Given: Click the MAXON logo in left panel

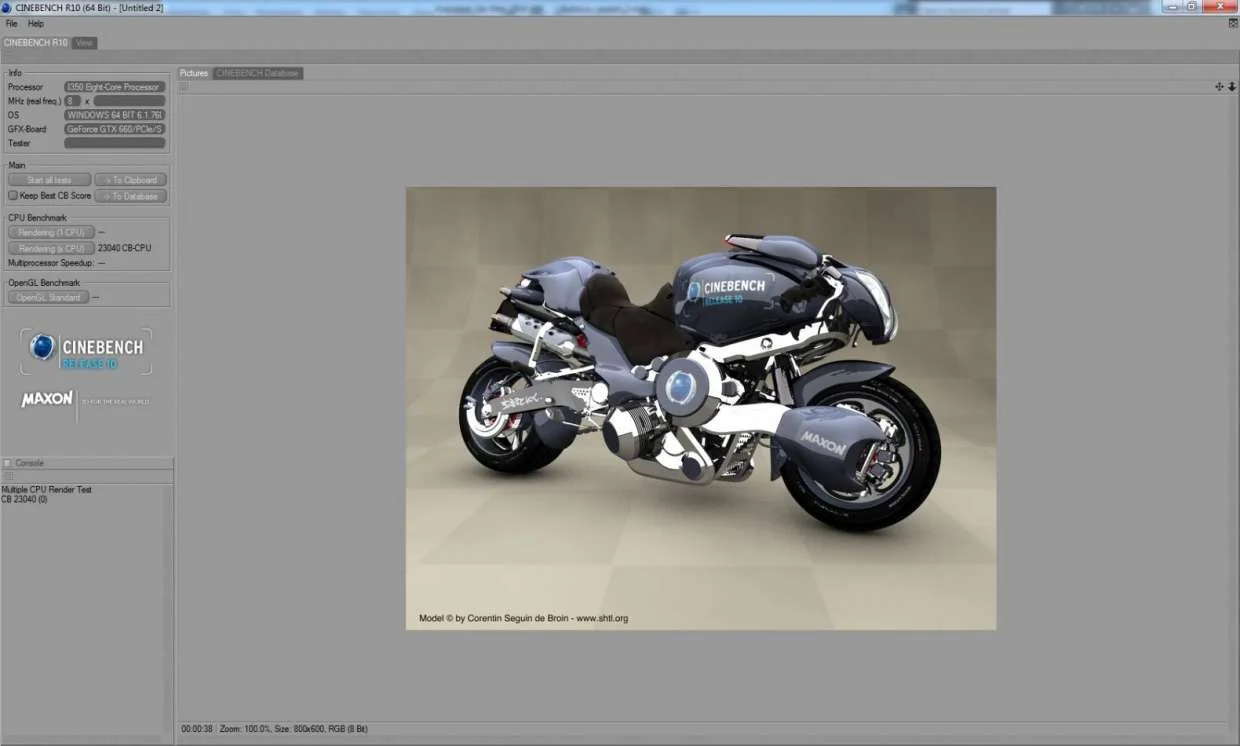Looking at the screenshot, I should click(48, 399).
